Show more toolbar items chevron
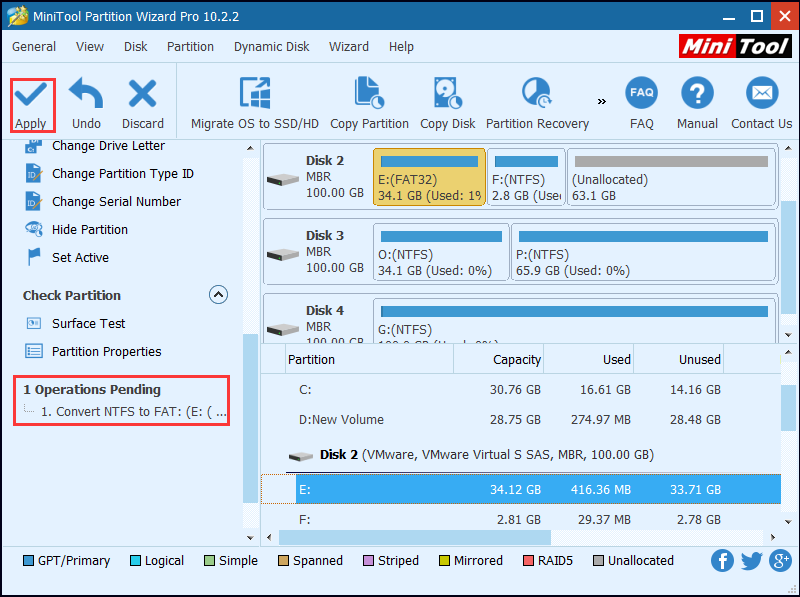Viewport: 800px width, 597px height. tap(602, 101)
